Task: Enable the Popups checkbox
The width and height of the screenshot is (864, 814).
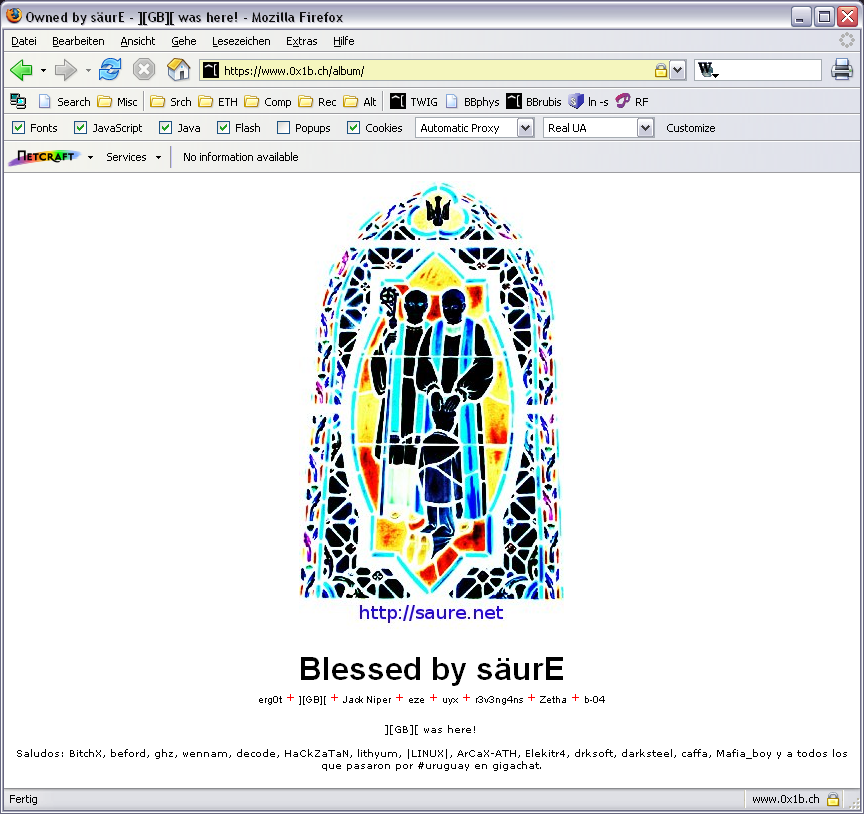Action: 283,128
